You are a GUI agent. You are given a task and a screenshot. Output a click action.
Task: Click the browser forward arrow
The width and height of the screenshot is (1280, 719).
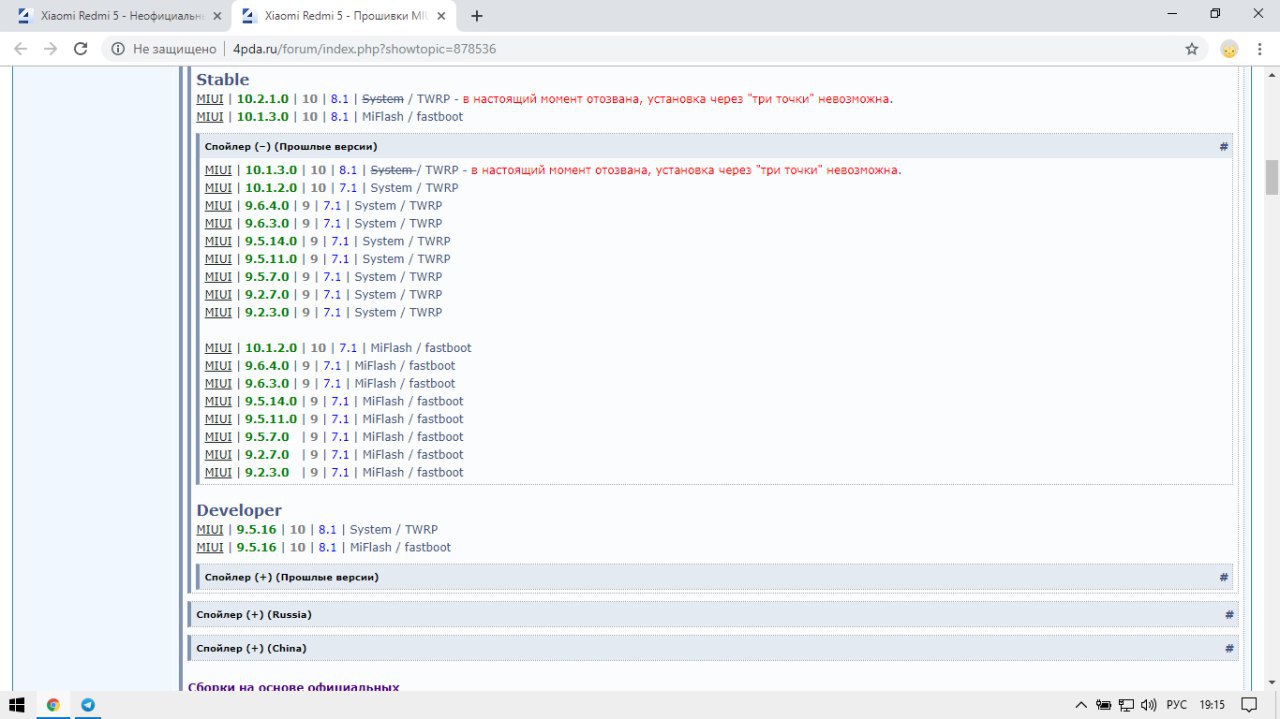click(x=51, y=49)
